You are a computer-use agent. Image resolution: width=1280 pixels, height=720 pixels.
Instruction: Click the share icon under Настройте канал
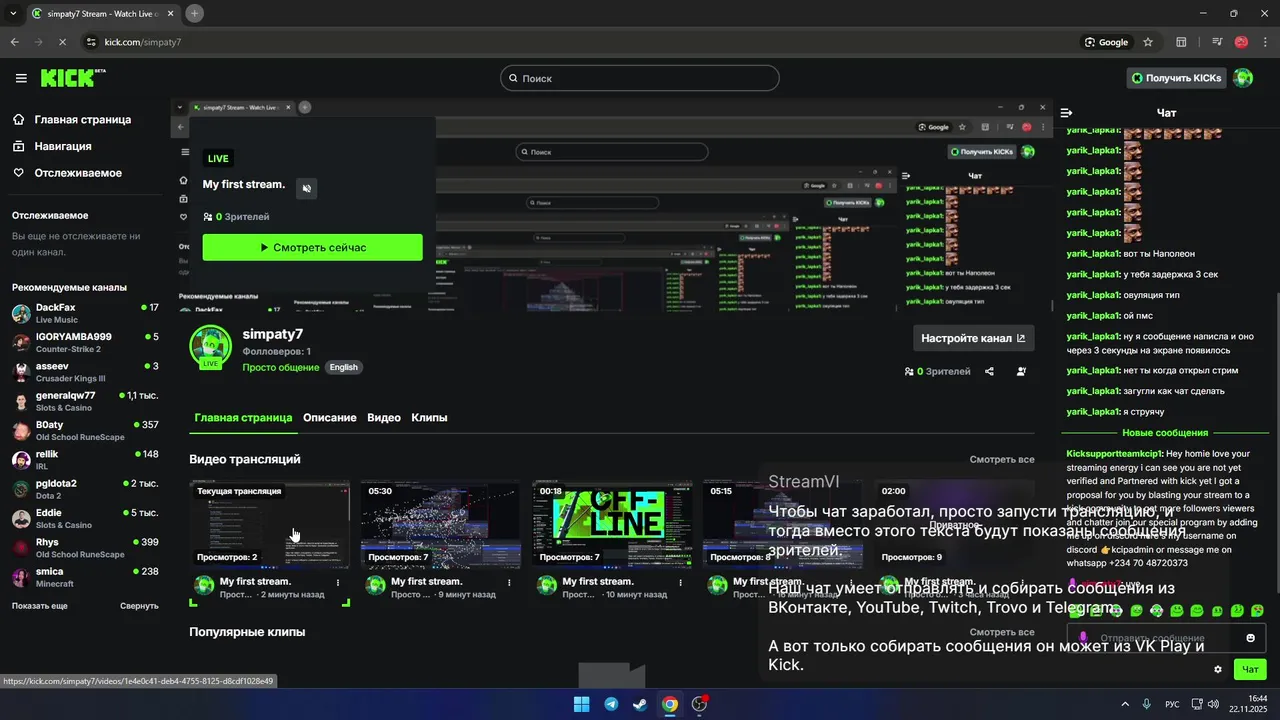click(x=989, y=371)
